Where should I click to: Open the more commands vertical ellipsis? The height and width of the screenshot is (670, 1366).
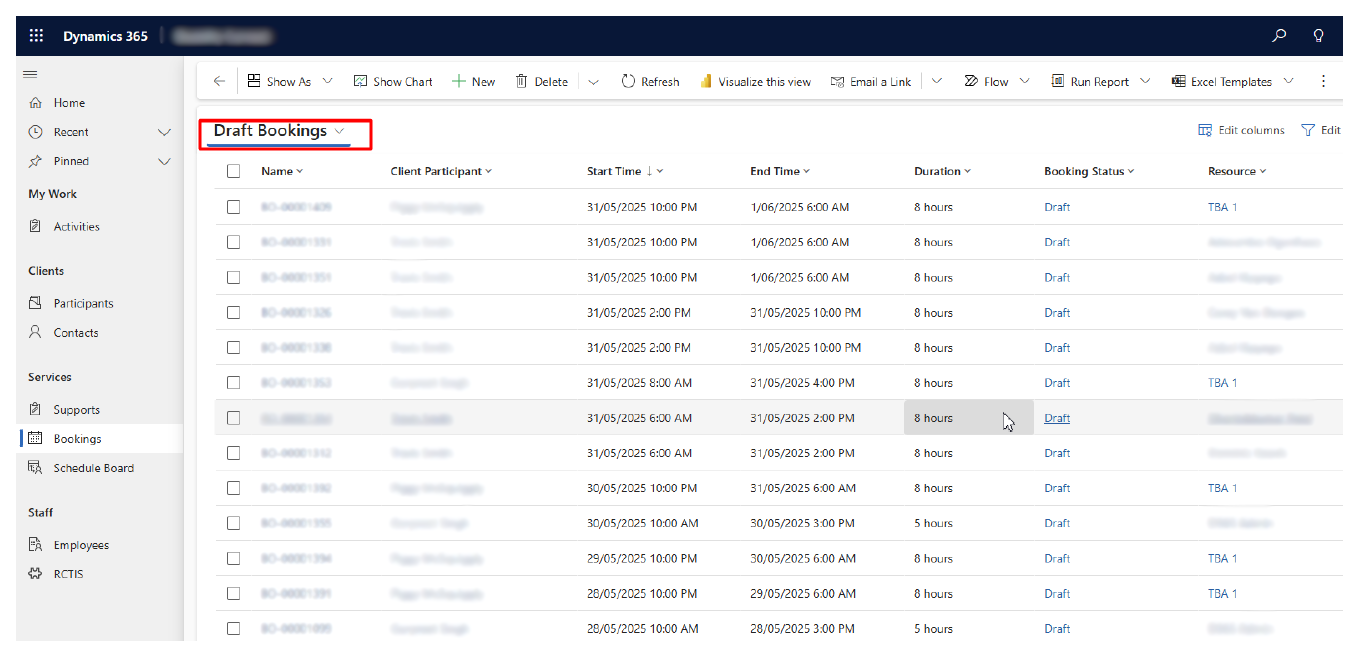pyautogui.click(x=1323, y=82)
